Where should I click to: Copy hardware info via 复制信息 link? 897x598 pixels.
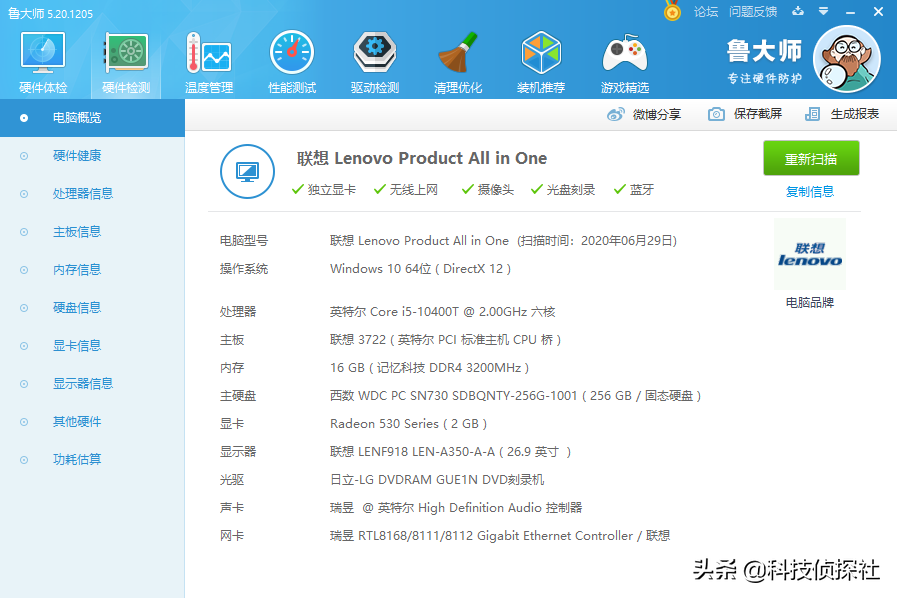pos(810,191)
